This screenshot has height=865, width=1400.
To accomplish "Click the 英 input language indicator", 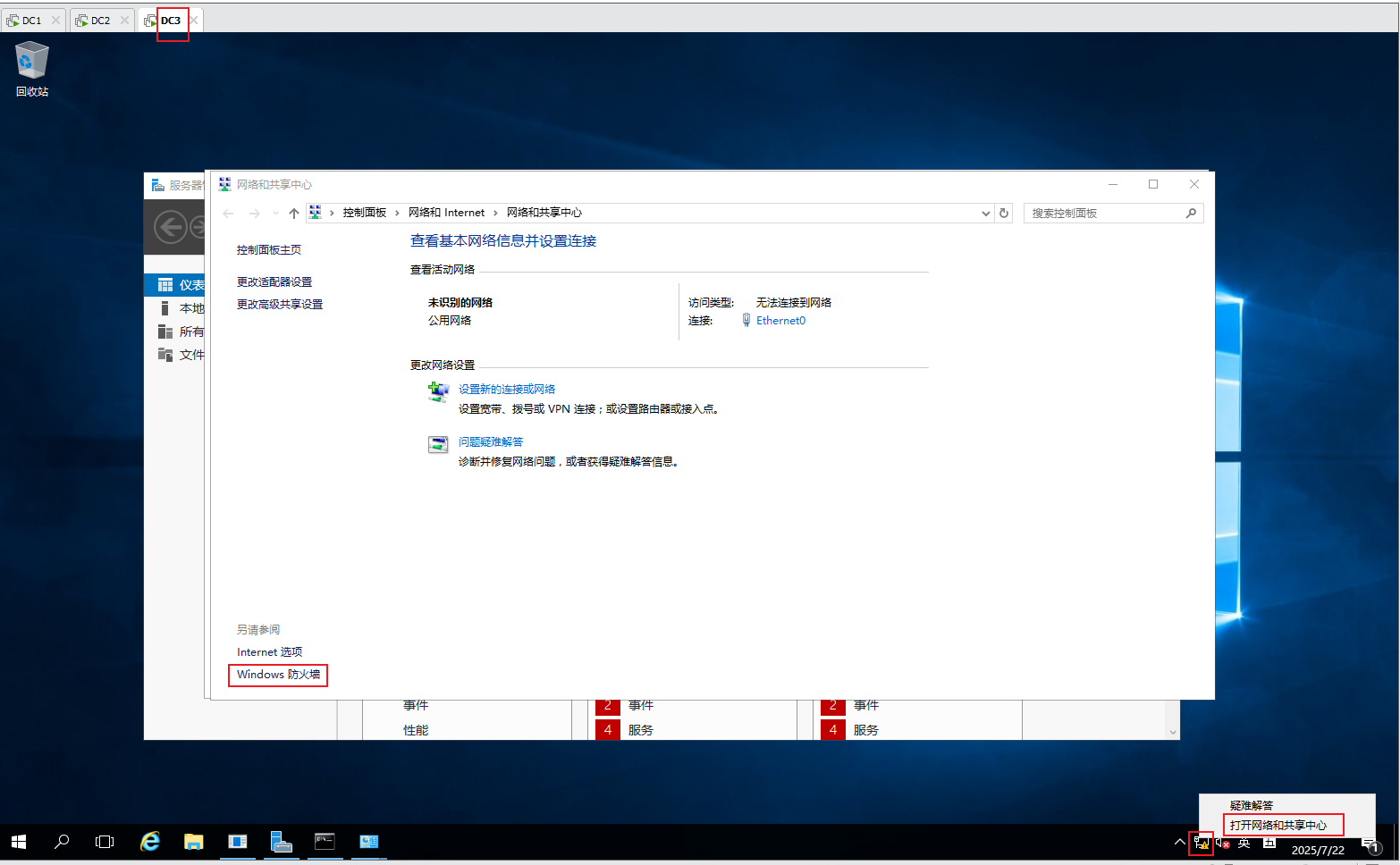I will (x=1244, y=843).
